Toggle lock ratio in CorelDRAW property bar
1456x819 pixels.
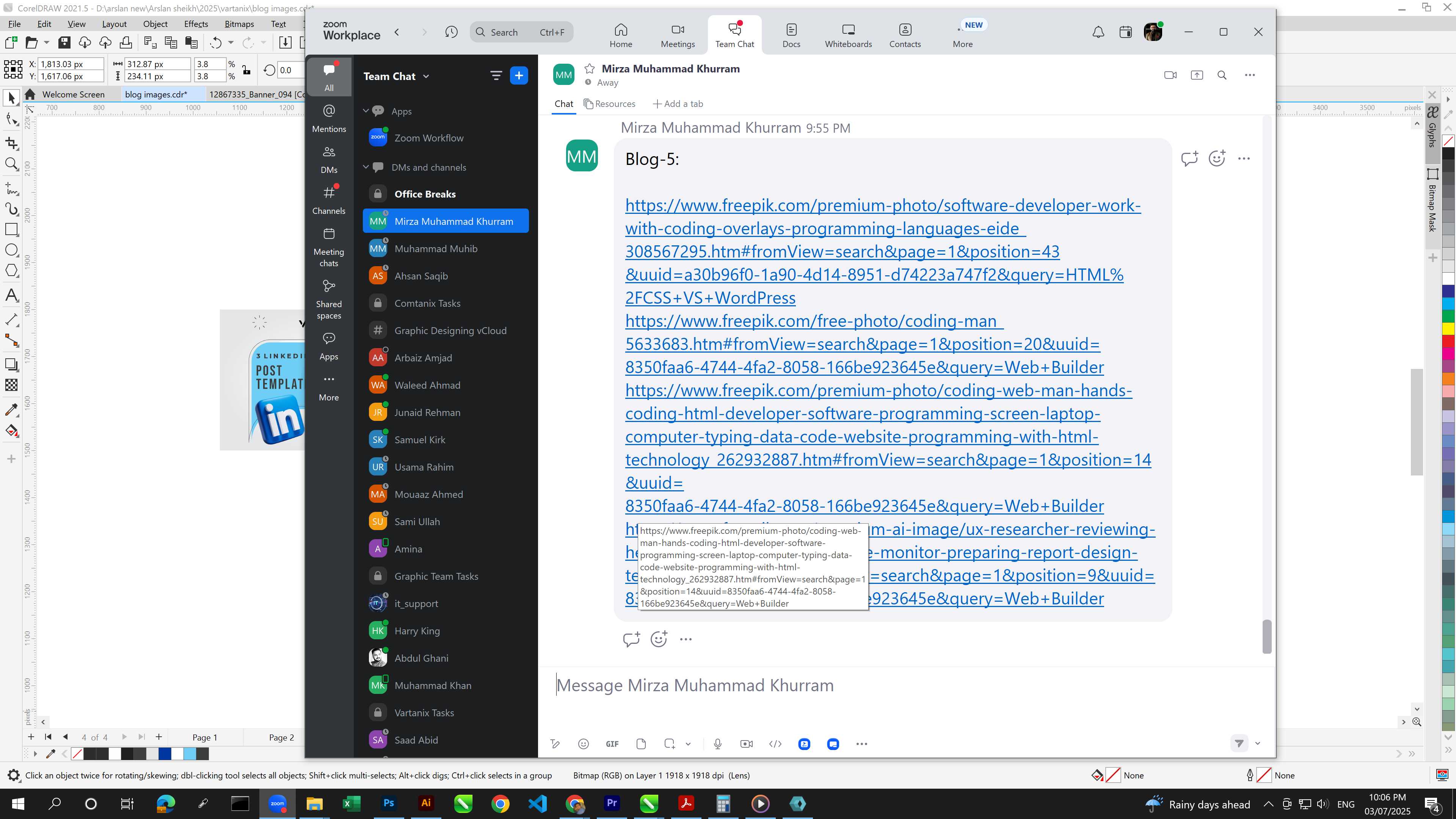point(246,70)
